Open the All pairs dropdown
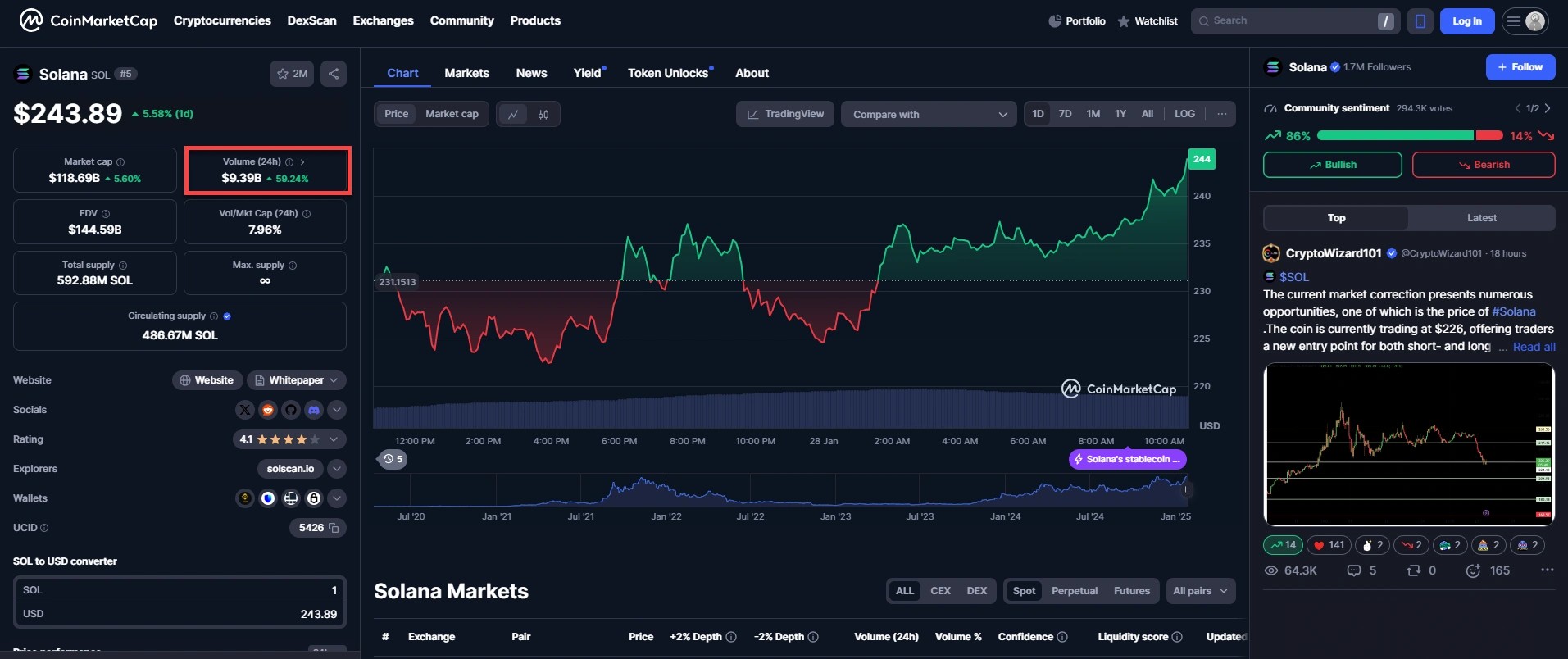Screen dimensions: 1568x659 click(x=1200, y=591)
